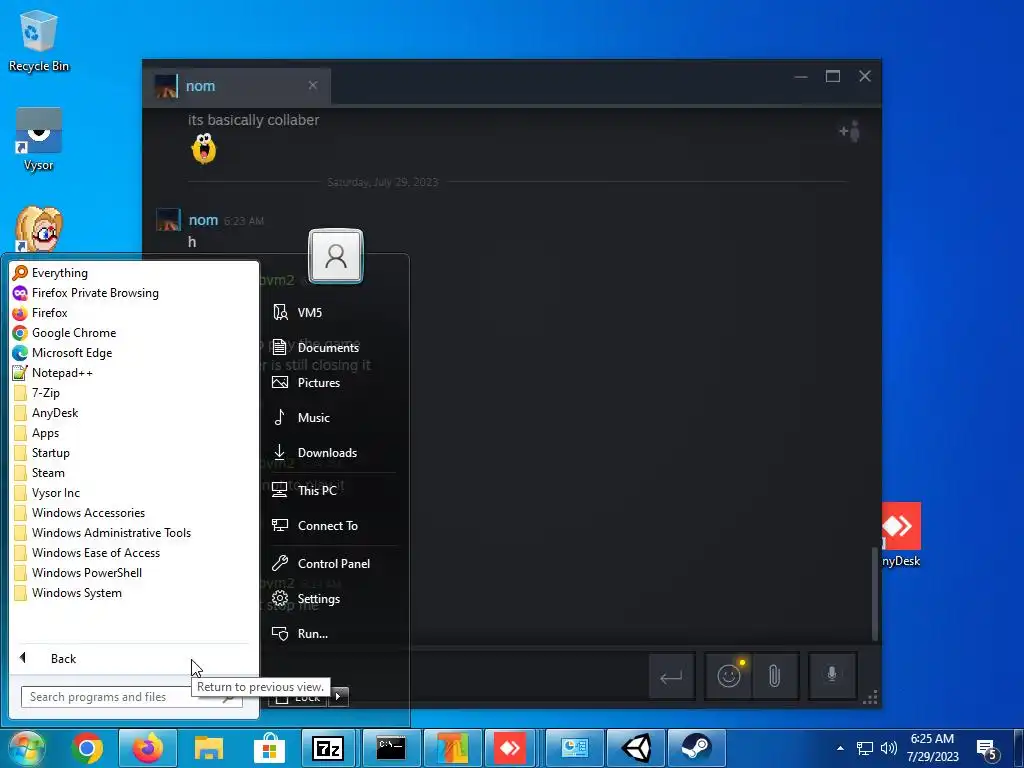Open the emoticon picker in chat
The width and height of the screenshot is (1024, 768).
[x=729, y=676]
